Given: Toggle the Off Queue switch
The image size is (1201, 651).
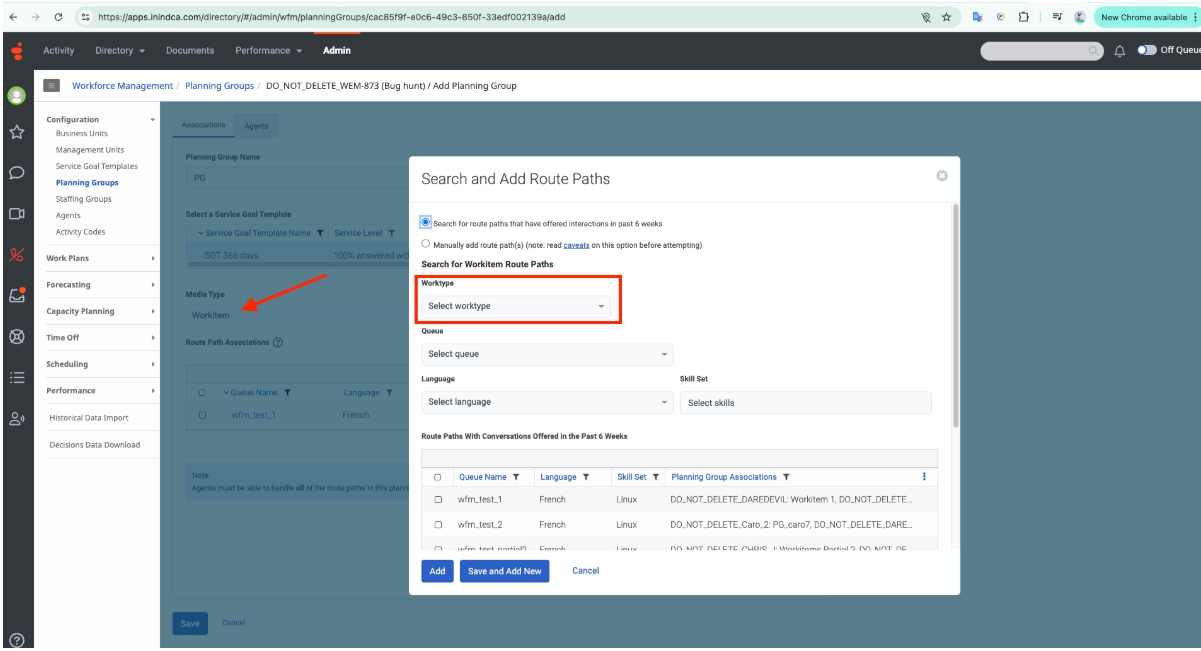Looking at the screenshot, I should (1146, 51).
